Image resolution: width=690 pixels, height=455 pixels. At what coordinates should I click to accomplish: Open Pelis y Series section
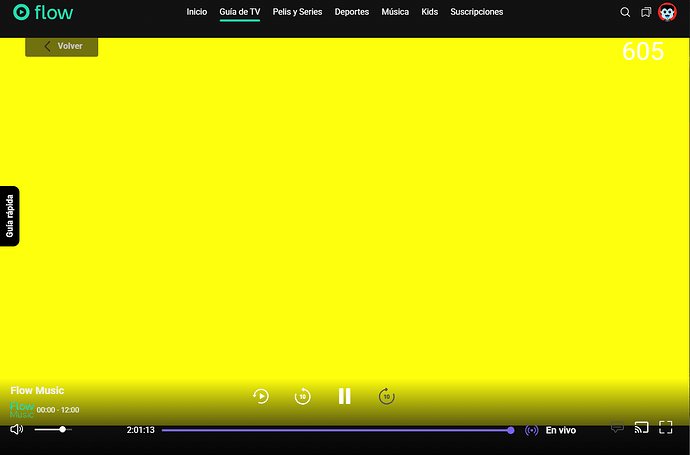point(297,12)
